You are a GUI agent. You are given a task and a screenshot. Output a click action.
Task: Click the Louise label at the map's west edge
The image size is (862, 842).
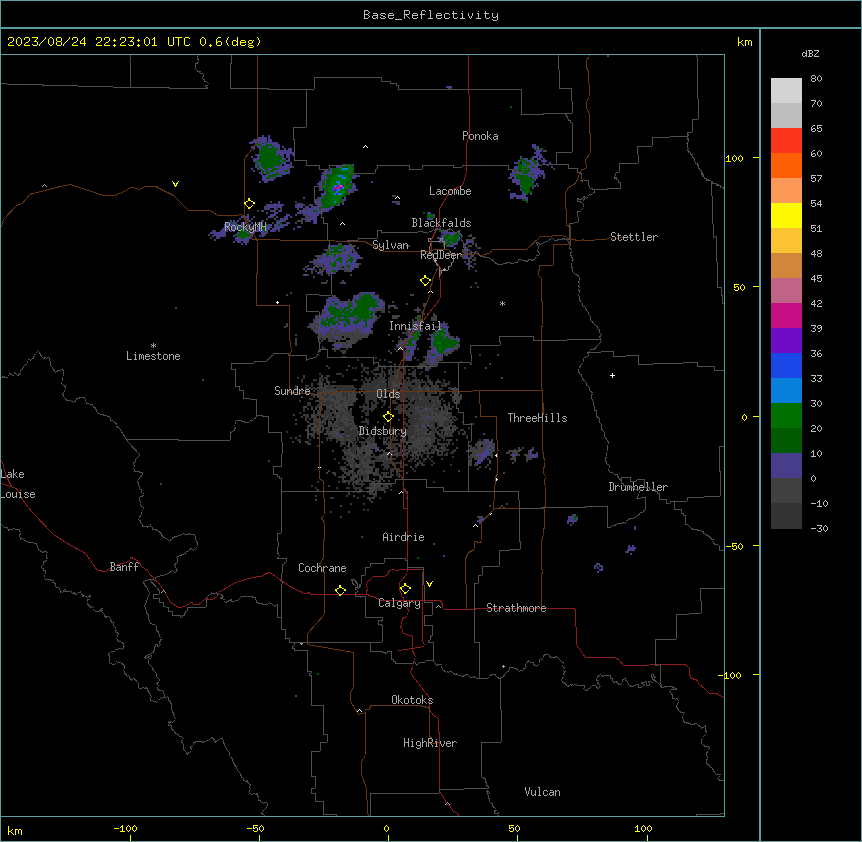tap(18, 494)
